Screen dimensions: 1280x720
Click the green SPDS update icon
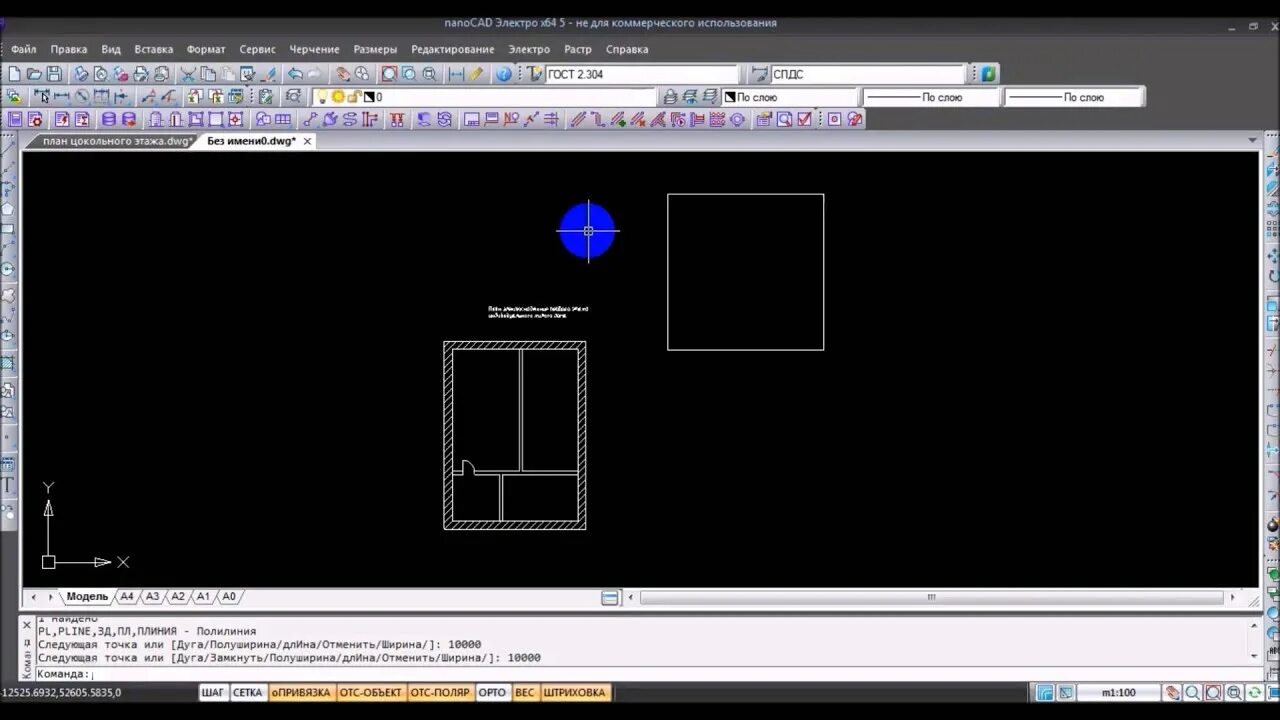coord(988,74)
